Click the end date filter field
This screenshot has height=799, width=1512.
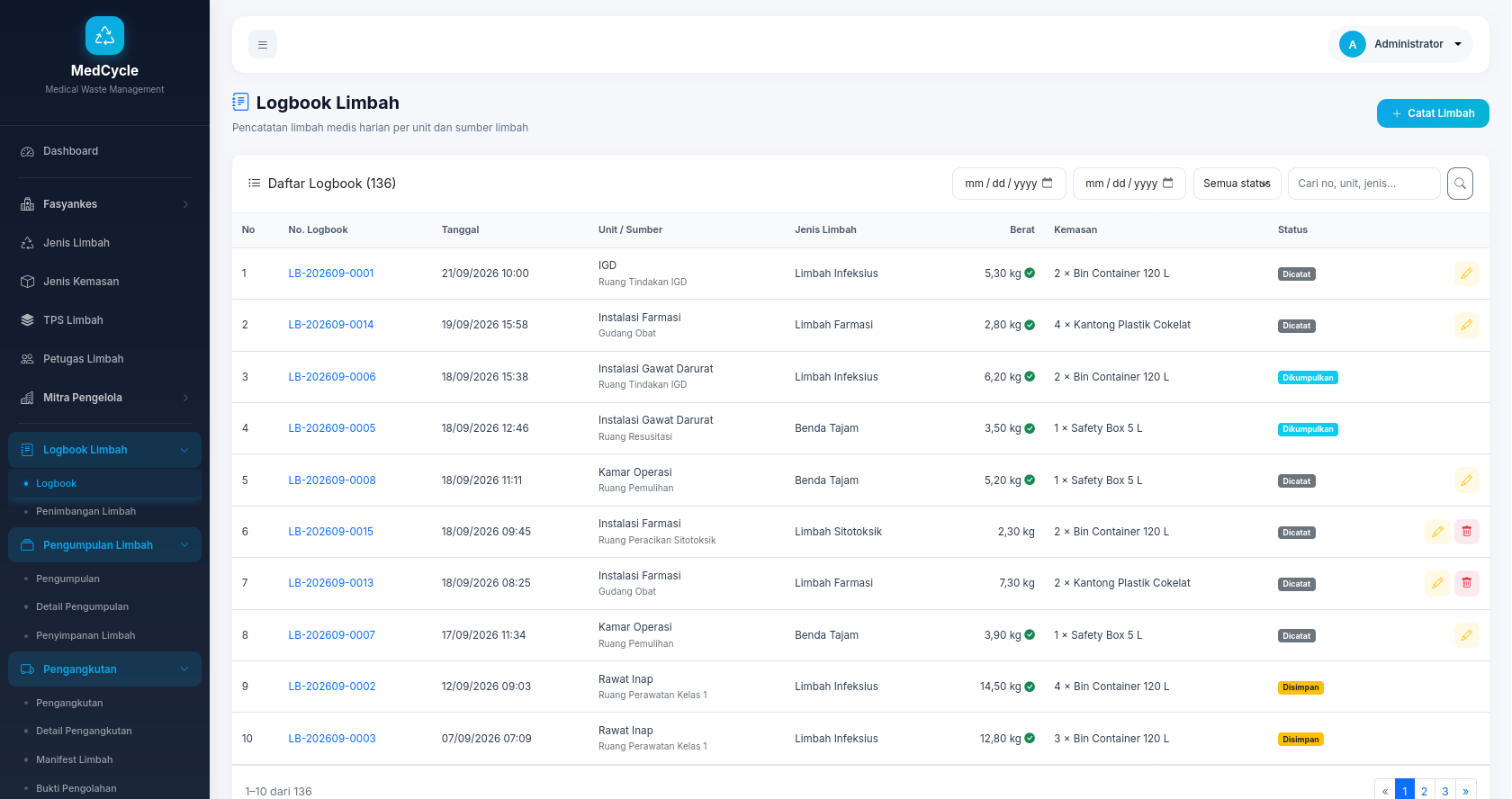pos(1129,184)
